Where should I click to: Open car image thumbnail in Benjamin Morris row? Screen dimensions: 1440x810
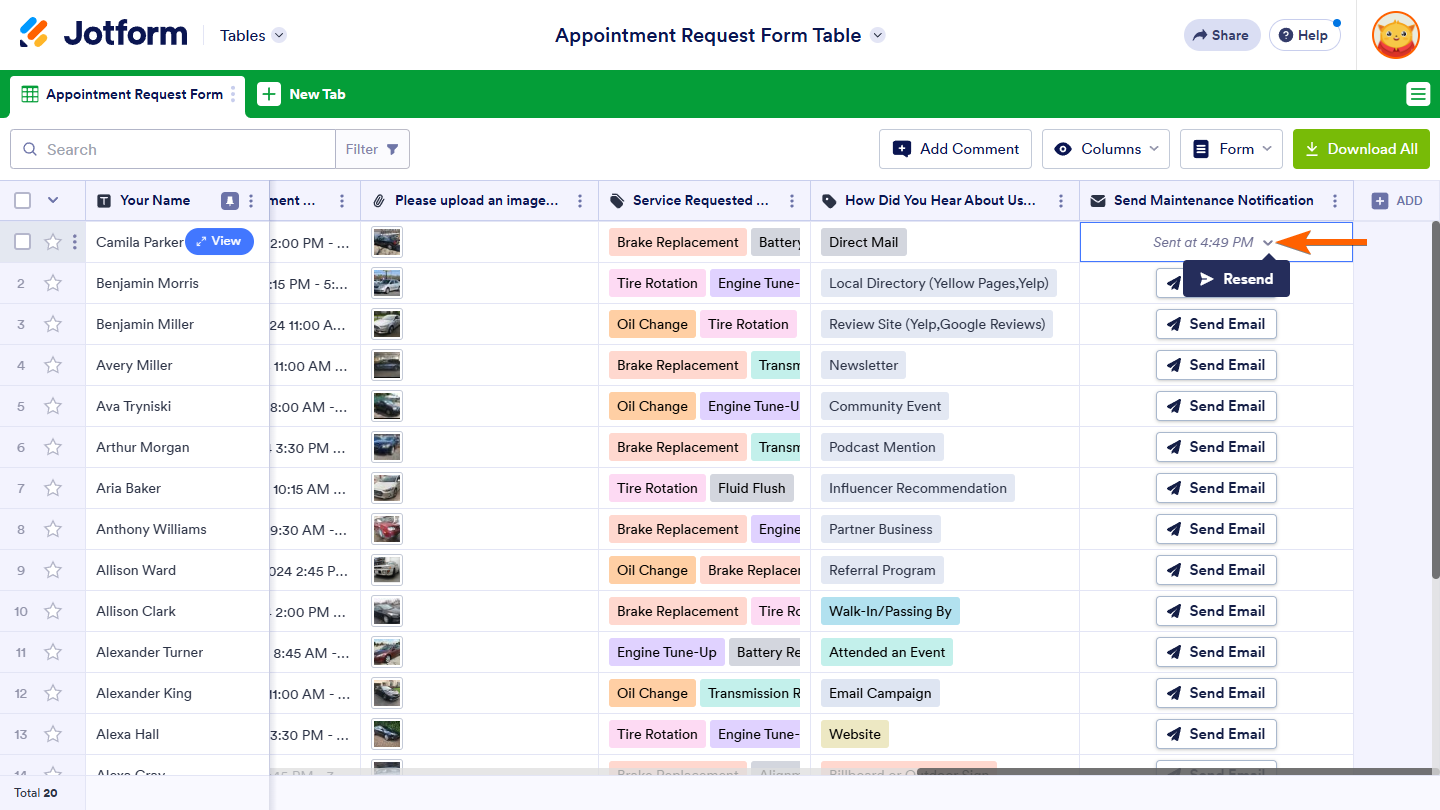(386, 283)
